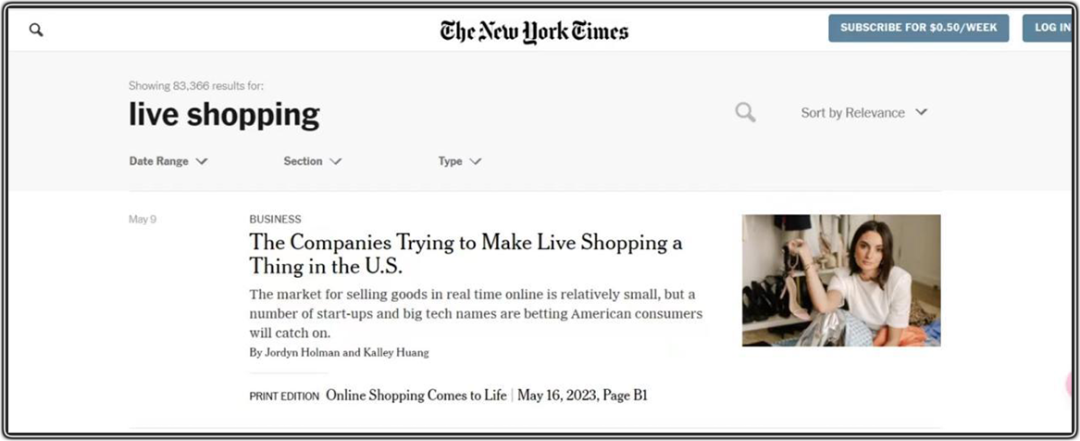This screenshot has height=441, width=1080.
Task: Expand the Date Range filter
Action: tap(168, 161)
